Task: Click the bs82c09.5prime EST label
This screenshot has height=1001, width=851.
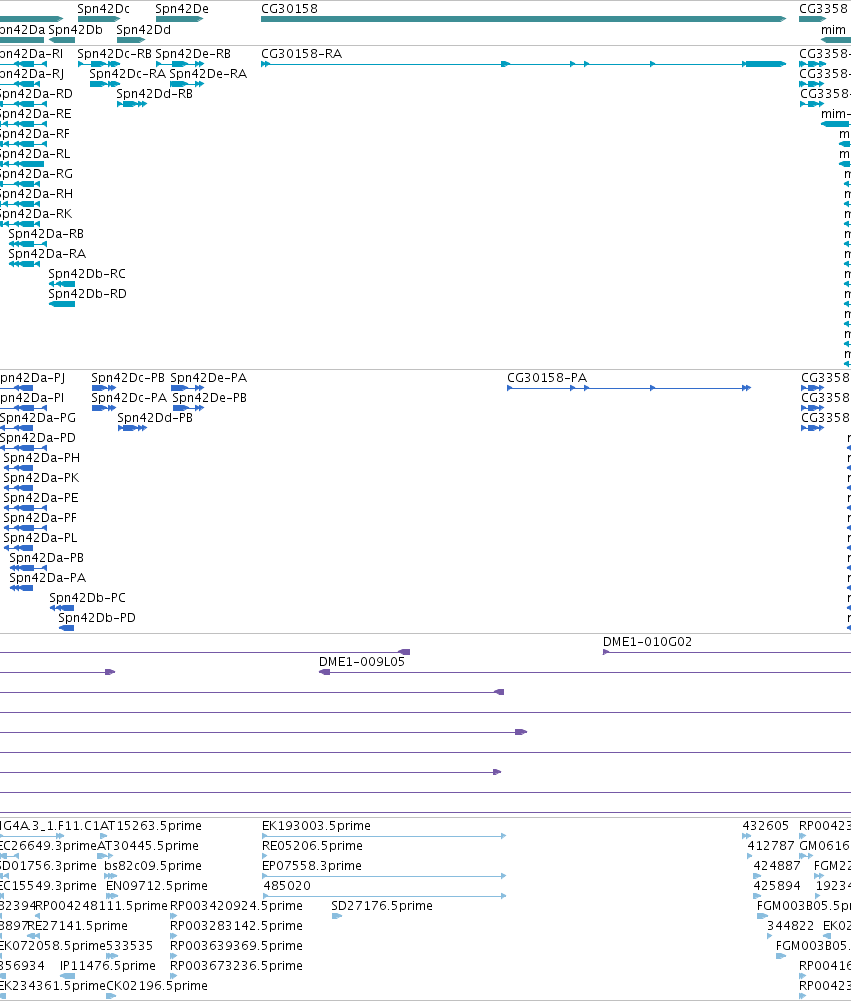Action: click(153, 866)
